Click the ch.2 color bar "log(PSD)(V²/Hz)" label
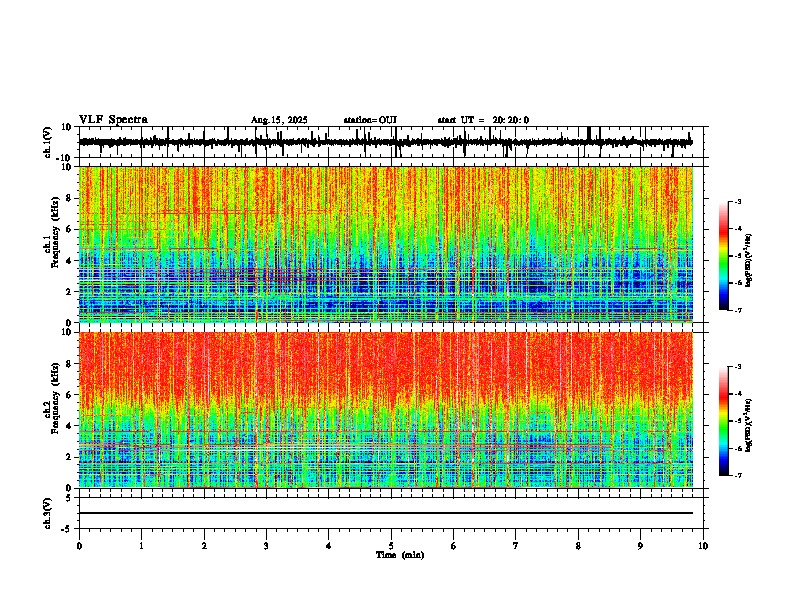792x612 pixels. 749,425
